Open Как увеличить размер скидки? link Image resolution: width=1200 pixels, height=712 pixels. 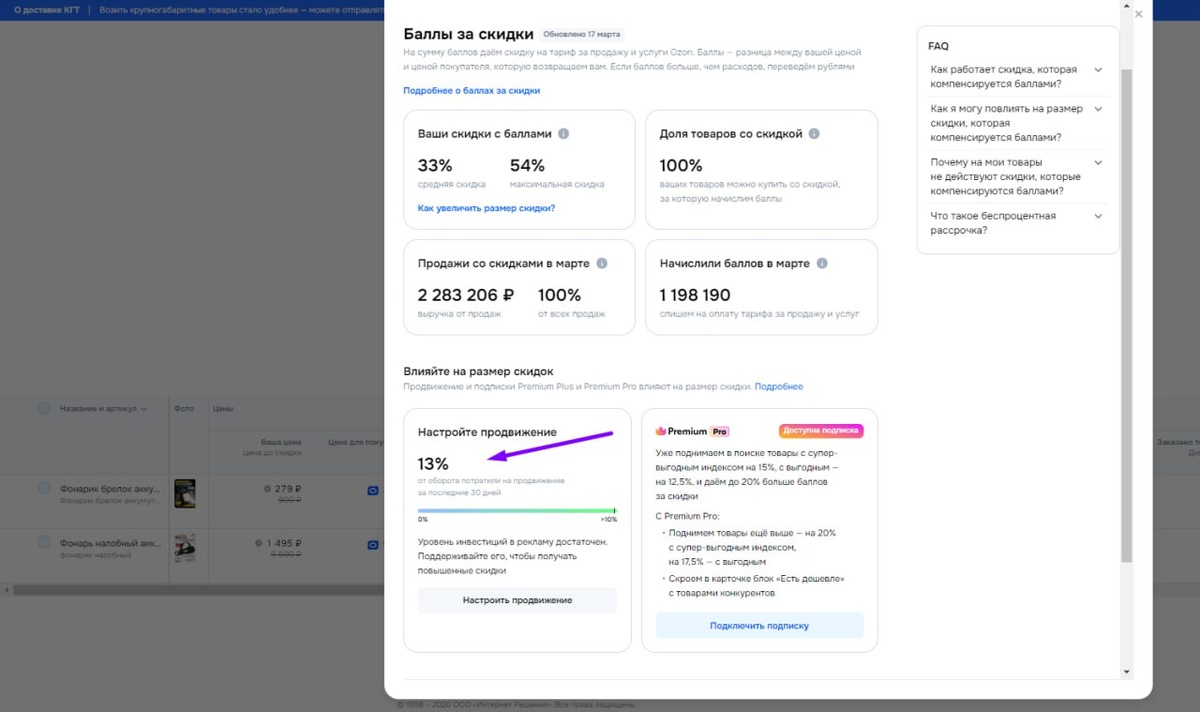pos(486,208)
